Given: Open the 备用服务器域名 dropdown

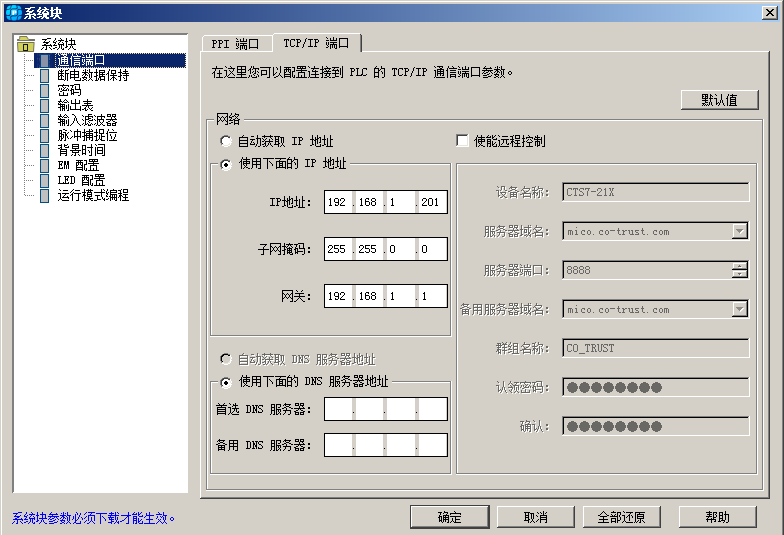Looking at the screenshot, I should click(x=740, y=309).
